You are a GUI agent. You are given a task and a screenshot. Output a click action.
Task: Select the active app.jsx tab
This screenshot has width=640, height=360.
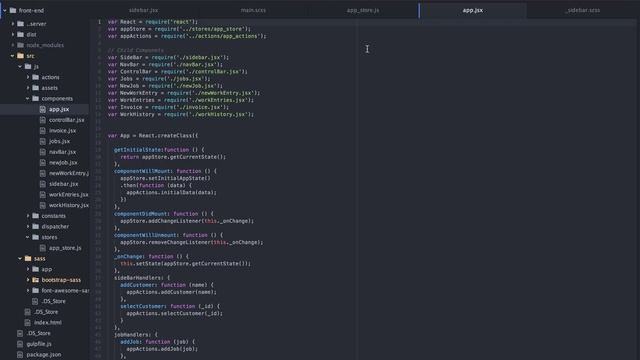pyautogui.click(x=473, y=10)
